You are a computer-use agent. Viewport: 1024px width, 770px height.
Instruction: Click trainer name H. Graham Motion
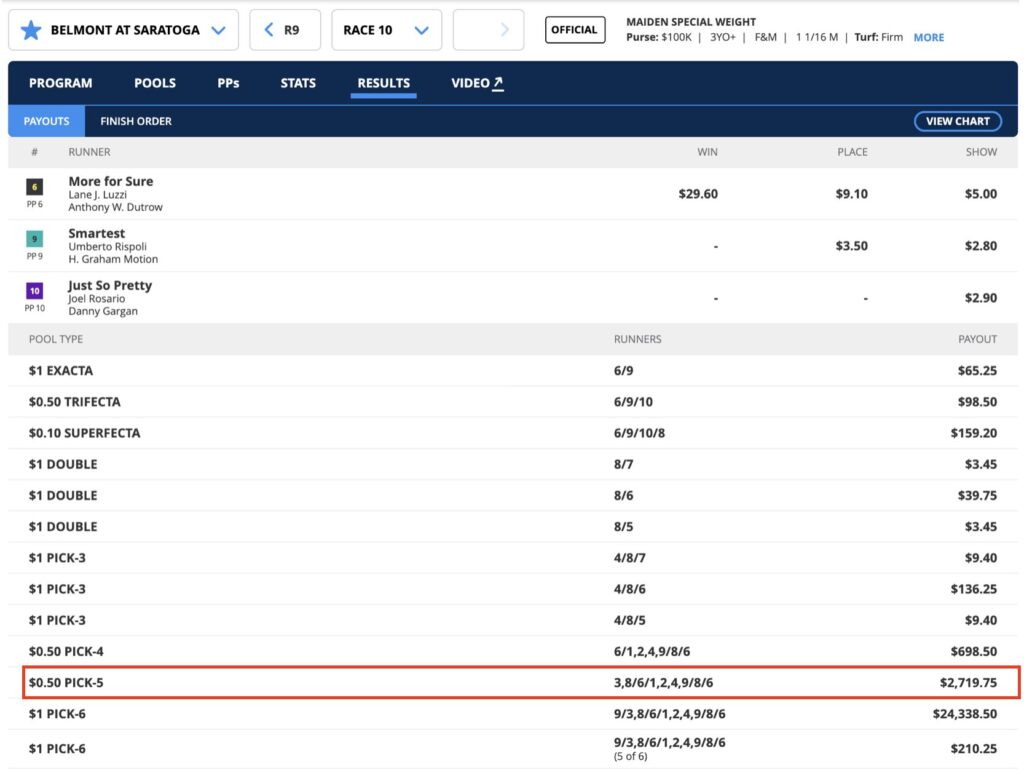tap(113, 259)
